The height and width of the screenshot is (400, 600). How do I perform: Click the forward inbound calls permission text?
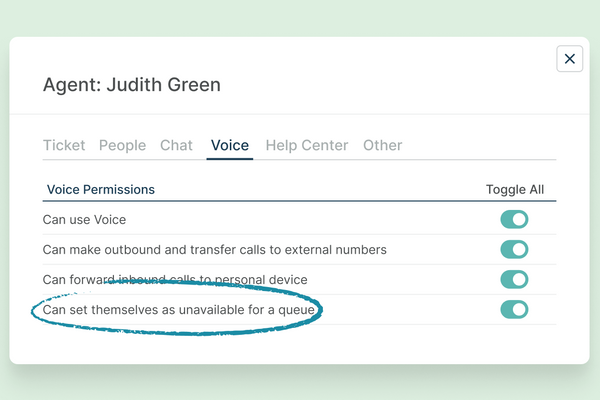pos(175,280)
